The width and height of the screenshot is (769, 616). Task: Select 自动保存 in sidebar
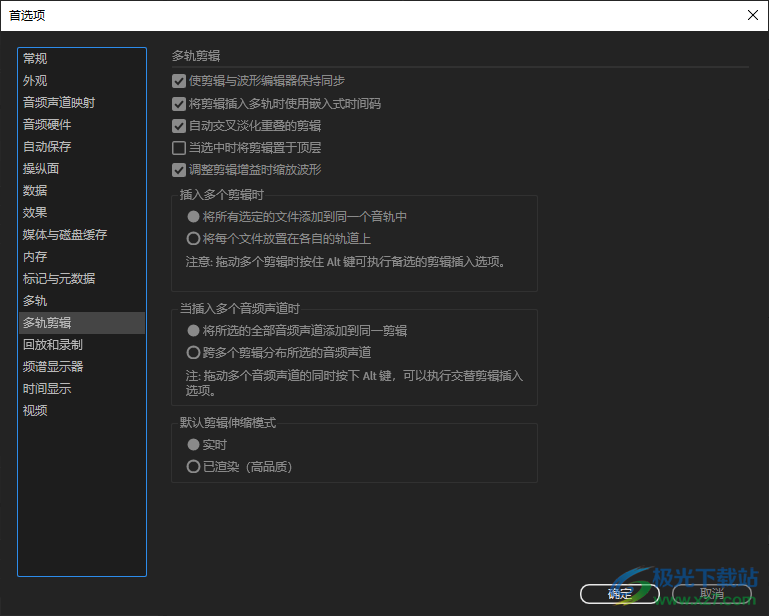[82, 147]
